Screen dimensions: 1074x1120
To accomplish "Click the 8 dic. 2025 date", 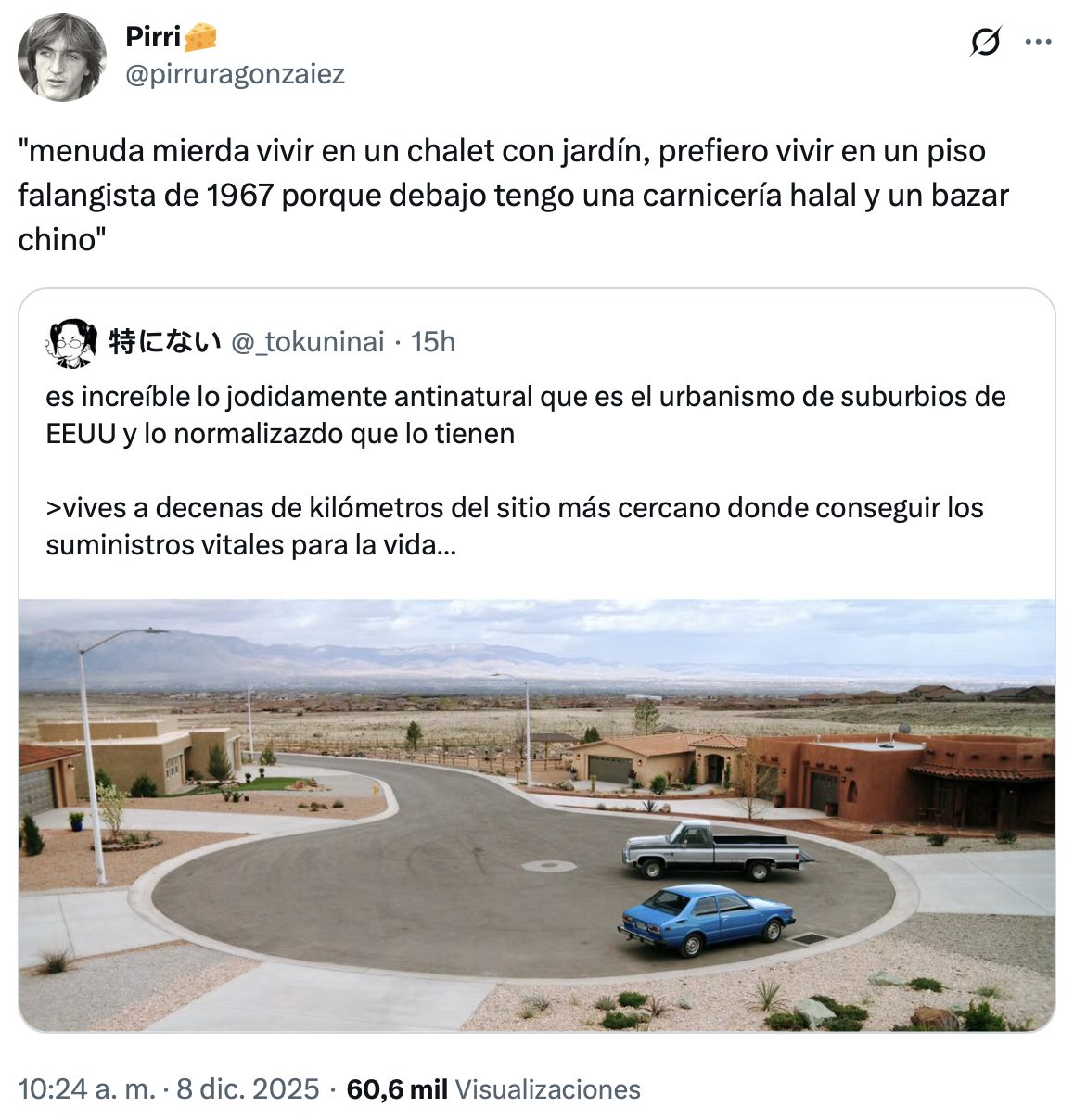I will 248,1089.
